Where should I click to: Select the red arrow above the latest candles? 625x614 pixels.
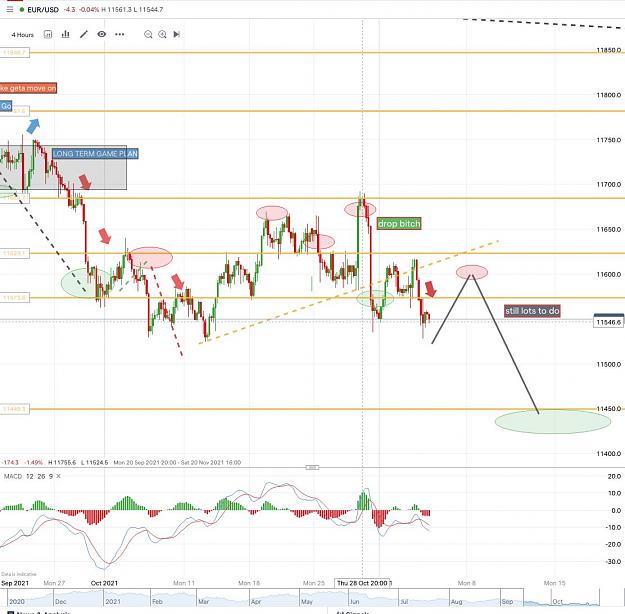tap(430, 289)
